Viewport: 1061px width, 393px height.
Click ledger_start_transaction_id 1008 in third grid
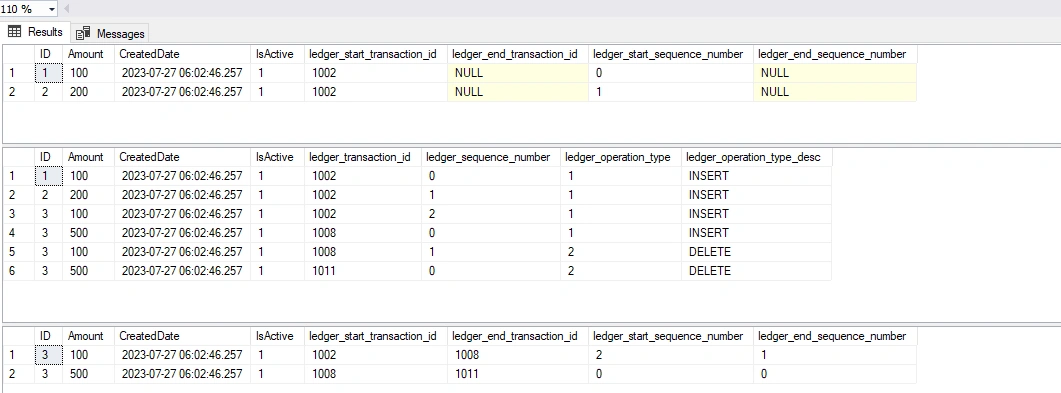[x=376, y=373]
